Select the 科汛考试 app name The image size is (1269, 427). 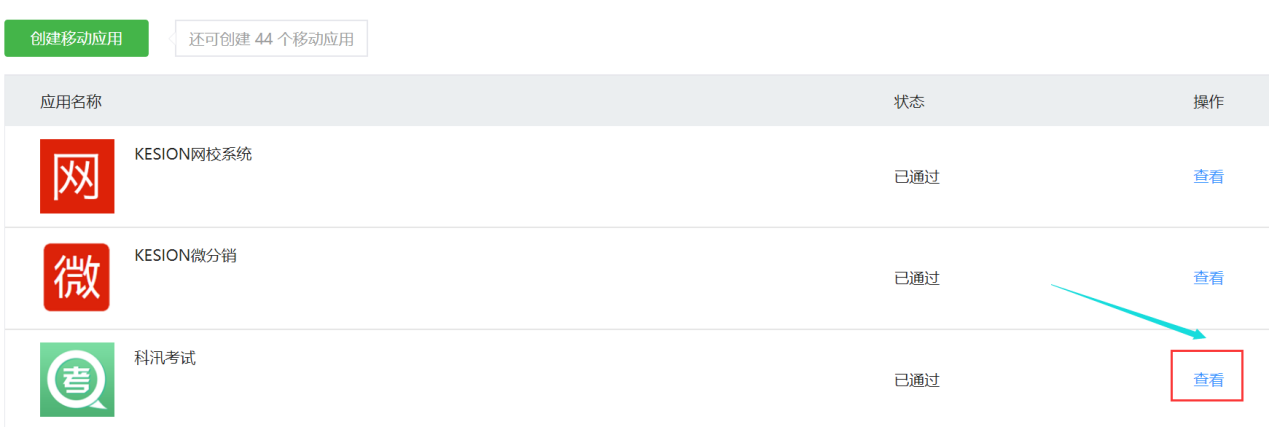(x=165, y=357)
